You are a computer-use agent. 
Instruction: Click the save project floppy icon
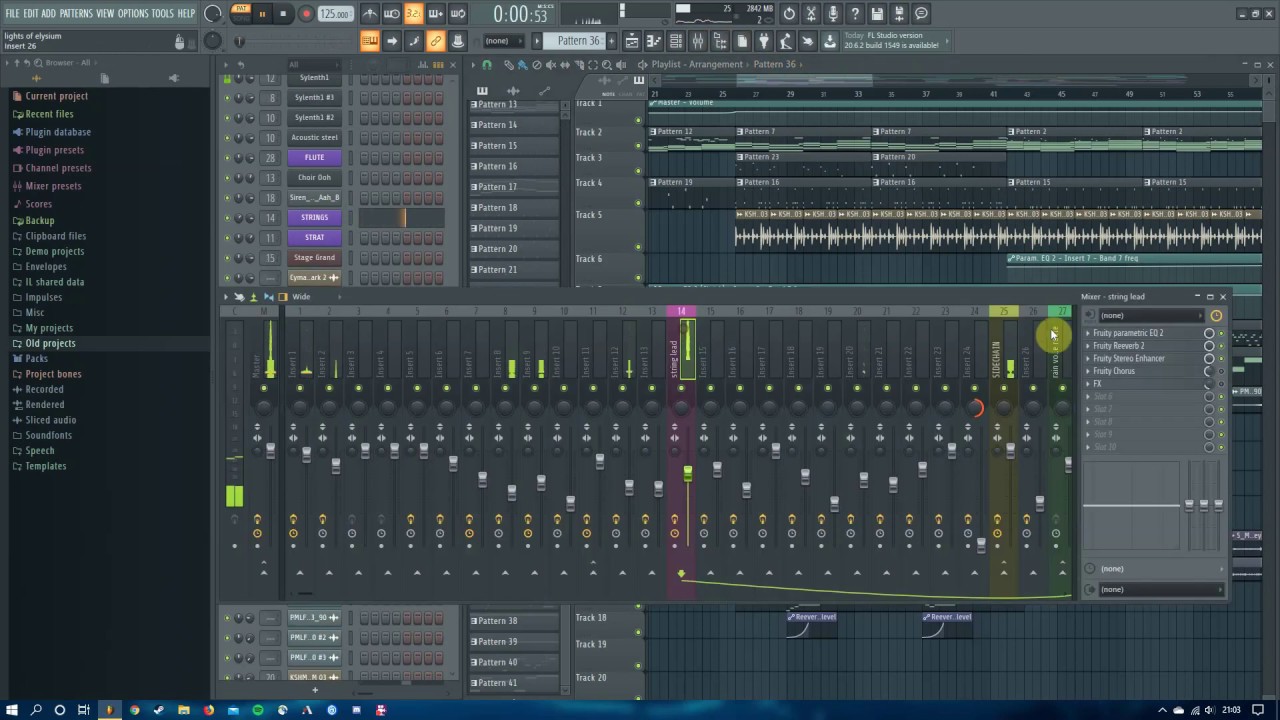coord(877,14)
